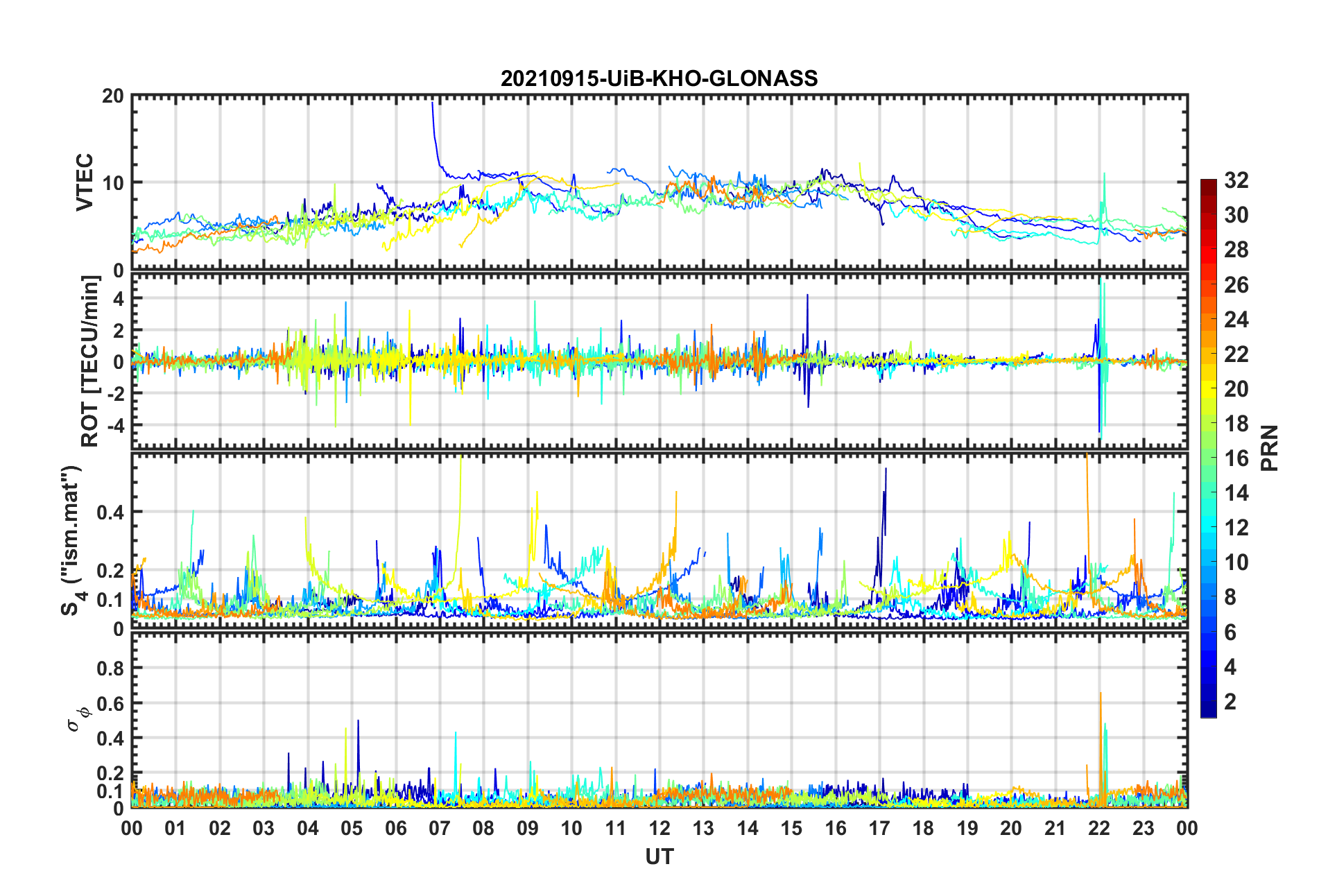This screenshot has width=1319, height=896.
Task: Click colorbar tick label 30
Action: [x=1236, y=215]
